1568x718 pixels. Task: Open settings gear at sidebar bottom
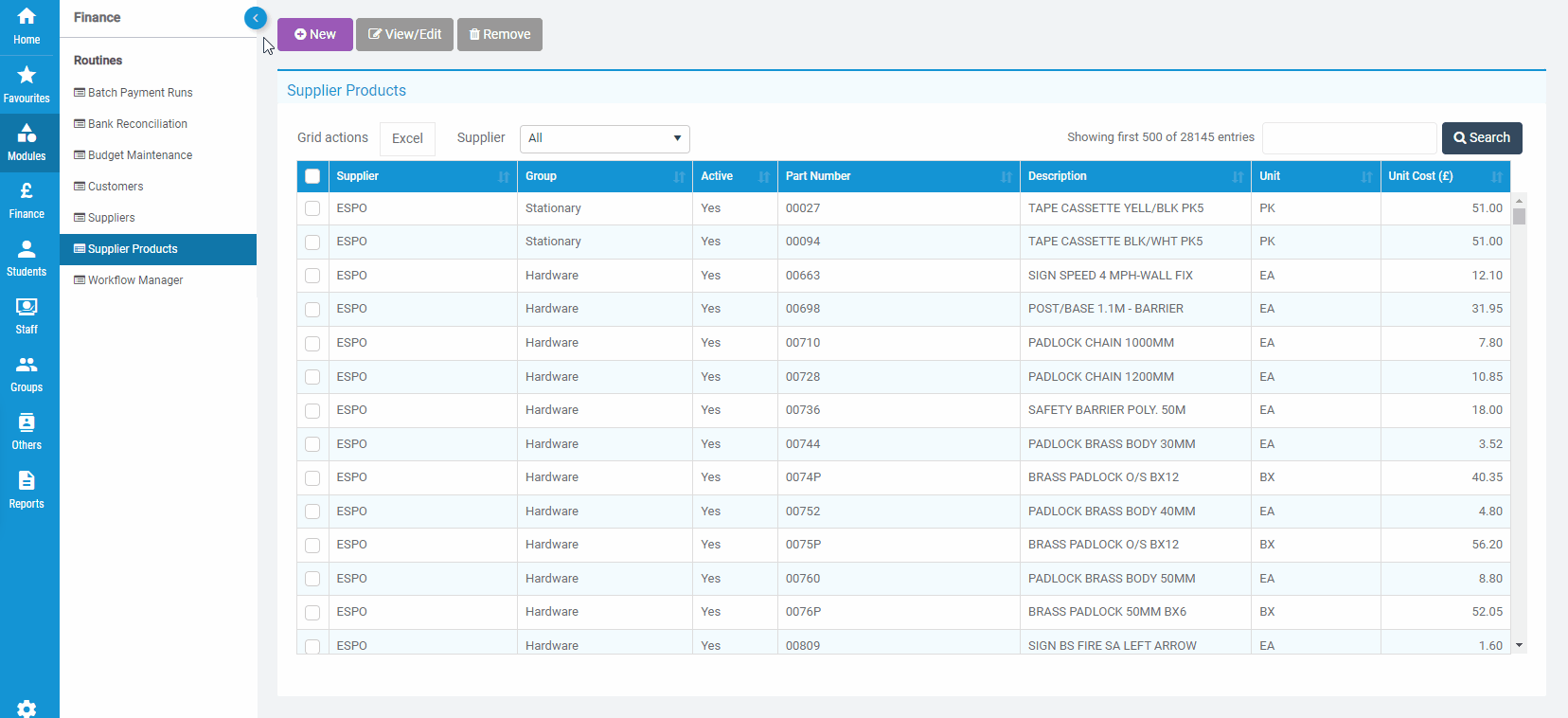click(27, 709)
